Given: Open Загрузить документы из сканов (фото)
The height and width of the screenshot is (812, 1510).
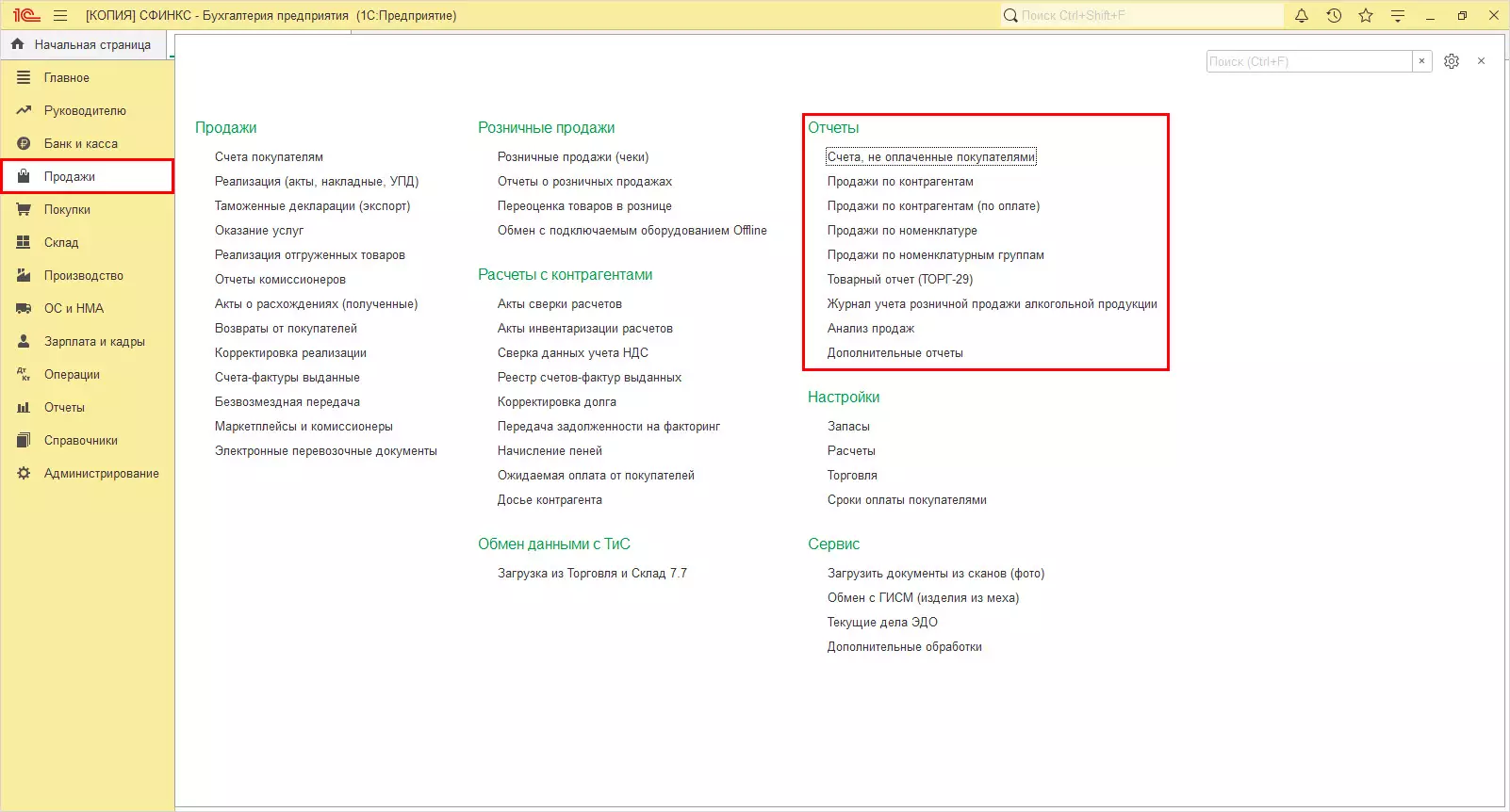Looking at the screenshot, I should coord(936,573).
